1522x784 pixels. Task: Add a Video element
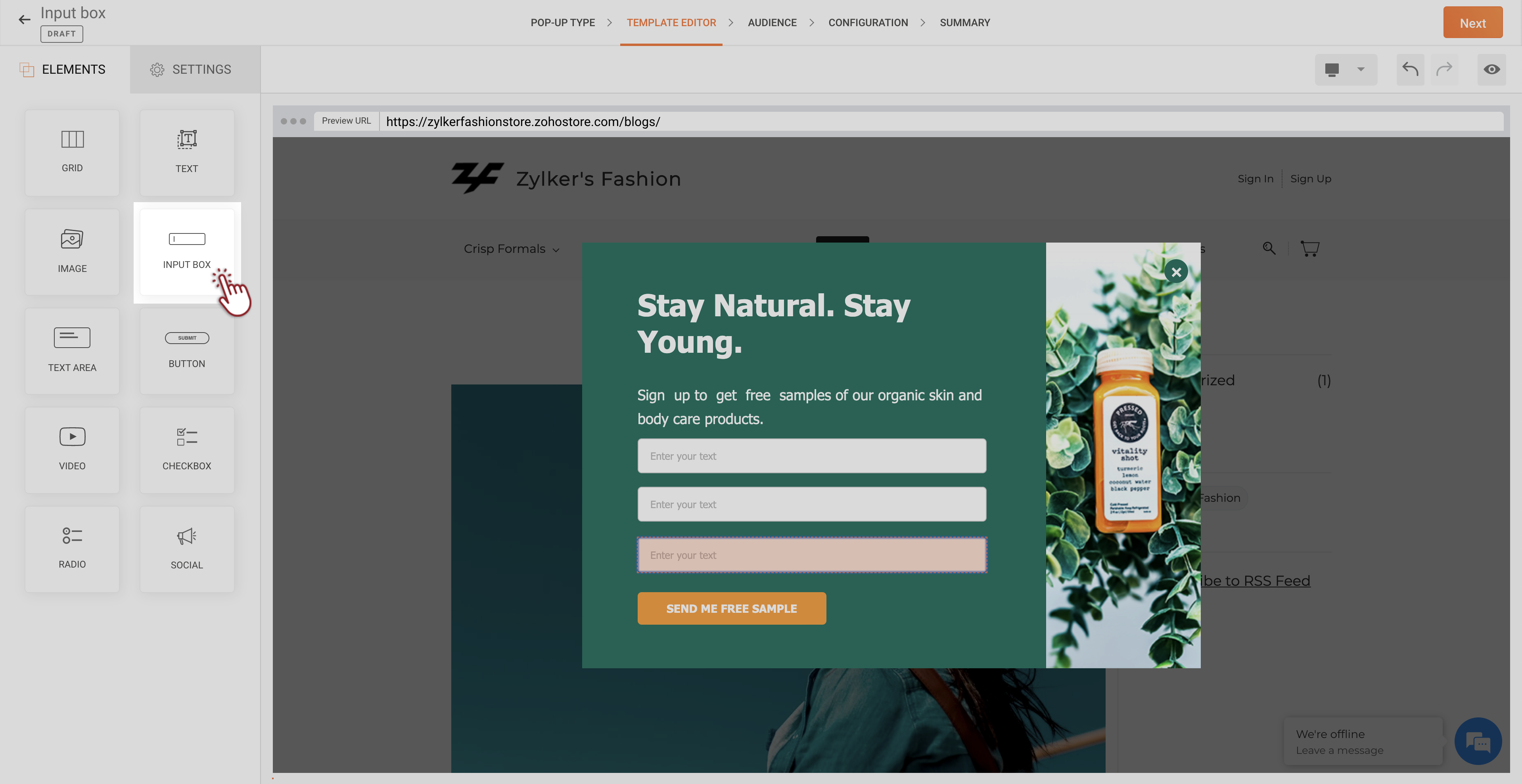tap(72, 450)
